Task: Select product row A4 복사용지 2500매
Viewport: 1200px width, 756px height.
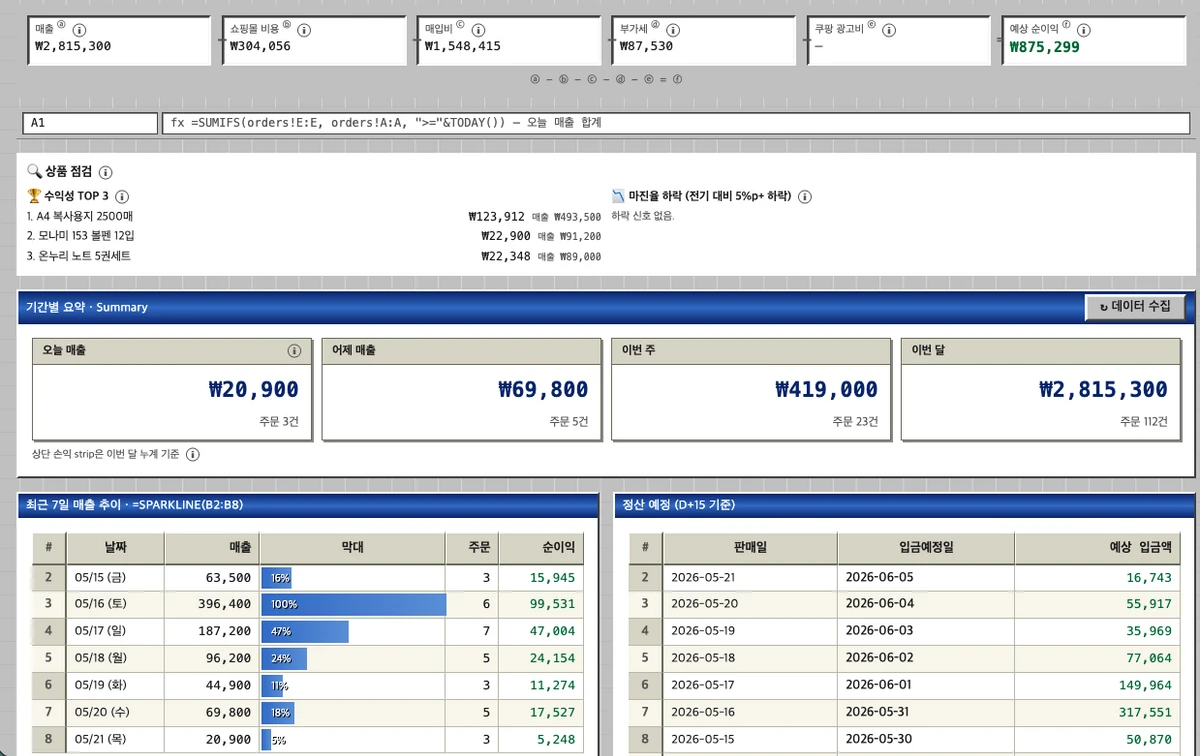Action: (314, 216)
